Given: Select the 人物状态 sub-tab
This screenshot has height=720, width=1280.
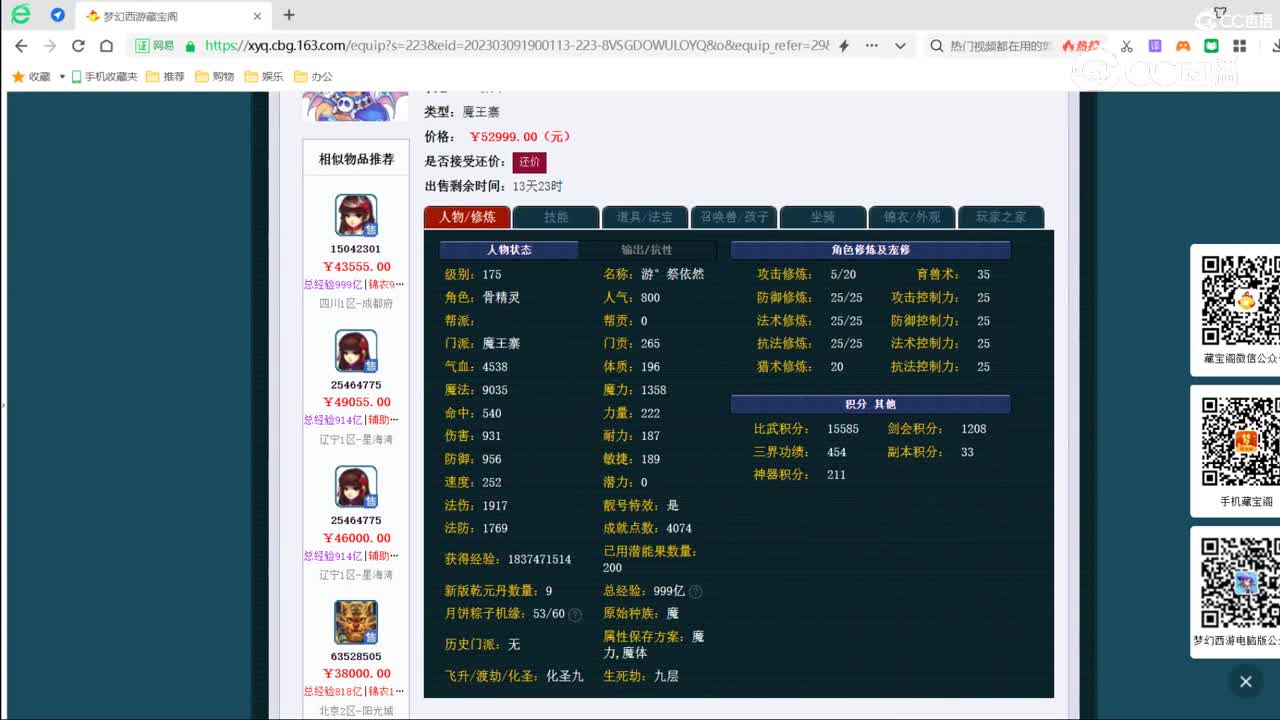Looking at the screenshot, I should click(509, 250).
